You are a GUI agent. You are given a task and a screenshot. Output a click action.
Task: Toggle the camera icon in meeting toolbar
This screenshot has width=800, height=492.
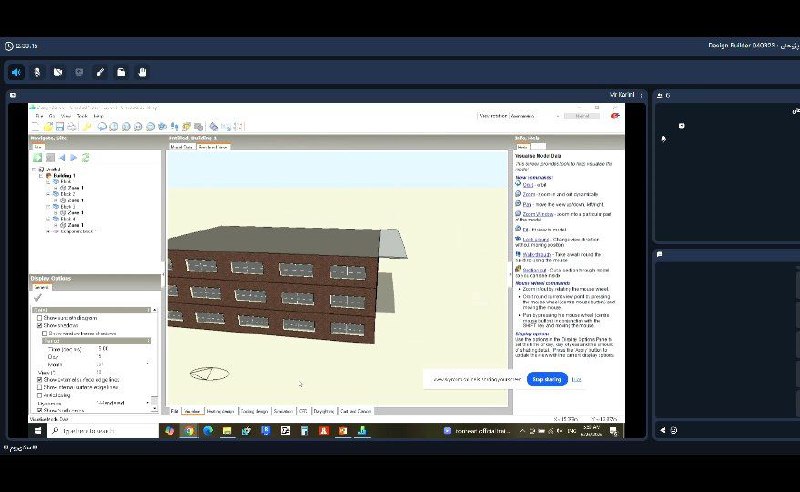point(58,72)
